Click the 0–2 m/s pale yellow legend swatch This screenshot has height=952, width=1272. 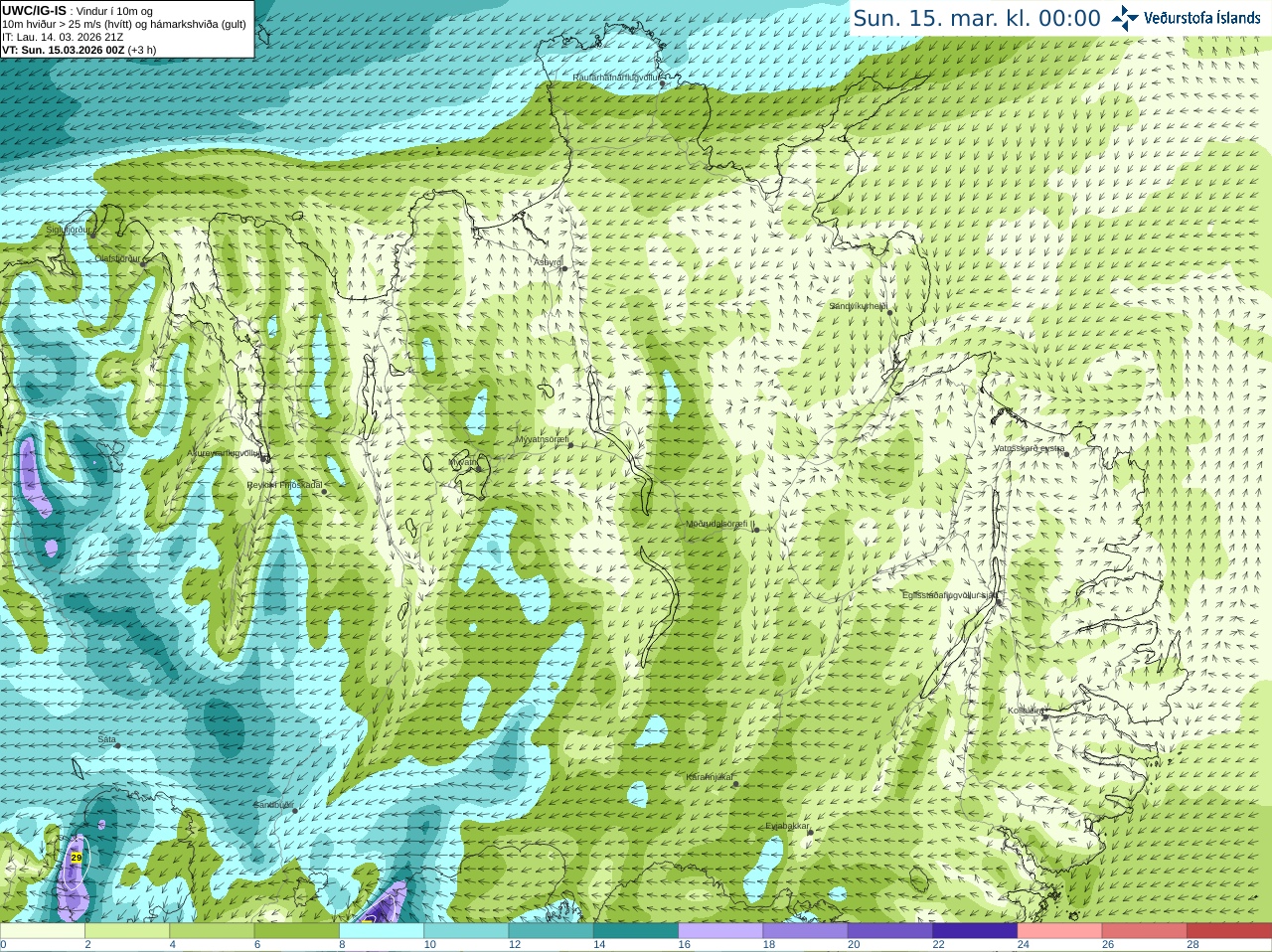coord(43,931)
